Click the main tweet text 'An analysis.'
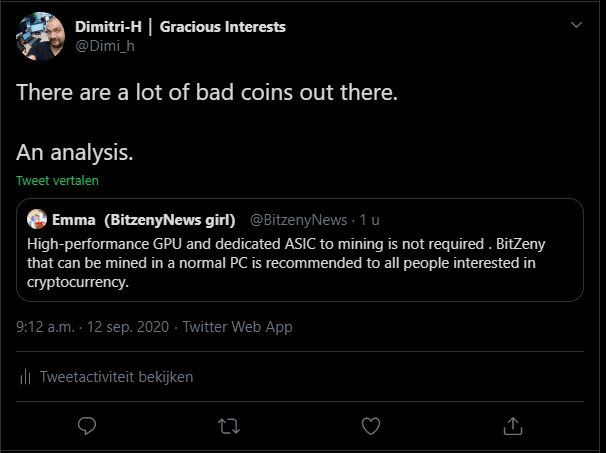The width and height of the screenshot is (606, 453). click(75, 153)
